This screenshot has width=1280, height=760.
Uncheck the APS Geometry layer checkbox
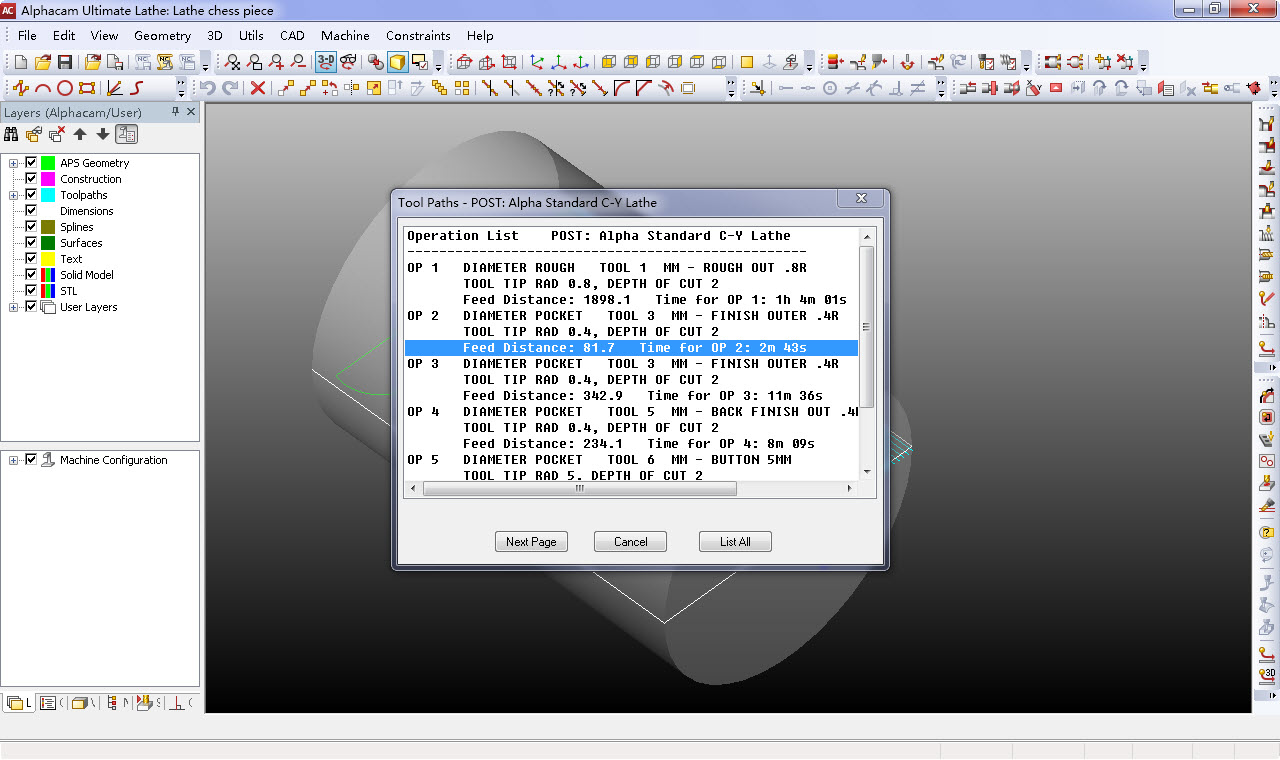click(x=31, y=163)
